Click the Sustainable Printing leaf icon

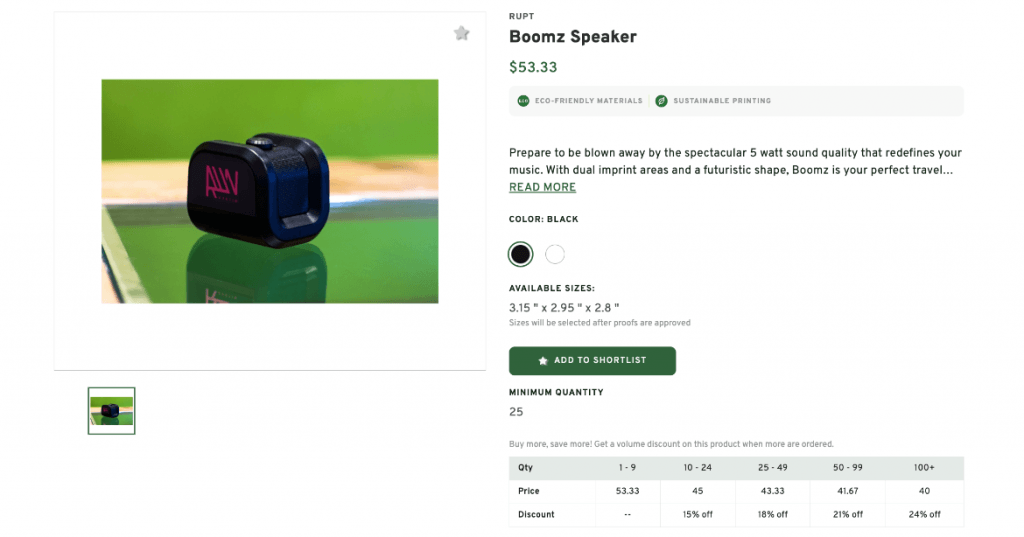661,101
